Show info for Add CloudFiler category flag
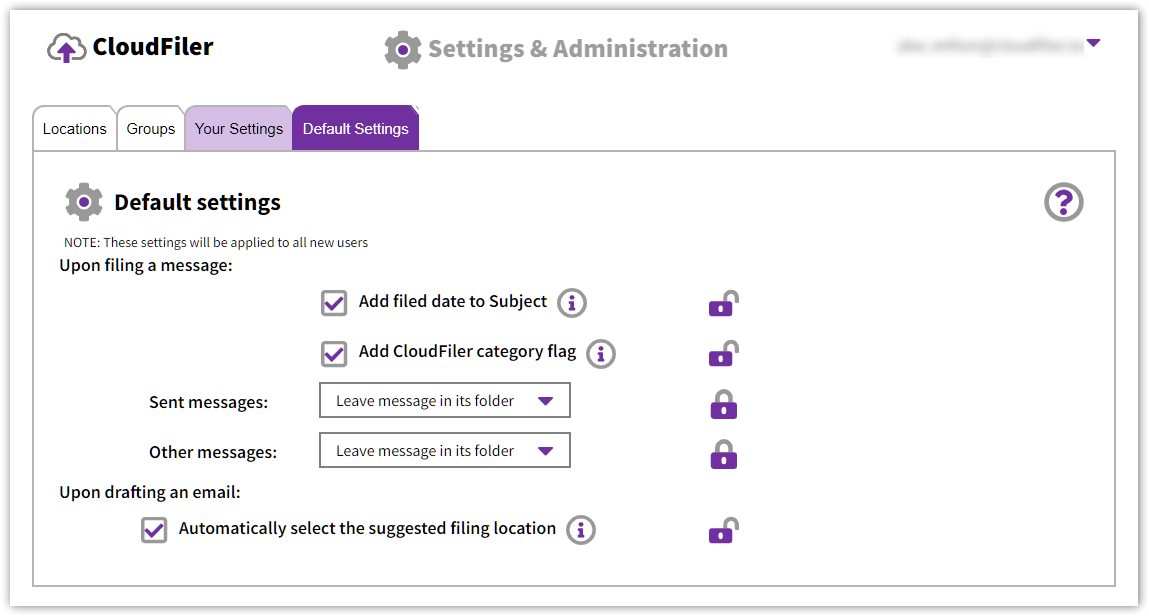Viewport: 1149px width, 616px height. [601, 355]
